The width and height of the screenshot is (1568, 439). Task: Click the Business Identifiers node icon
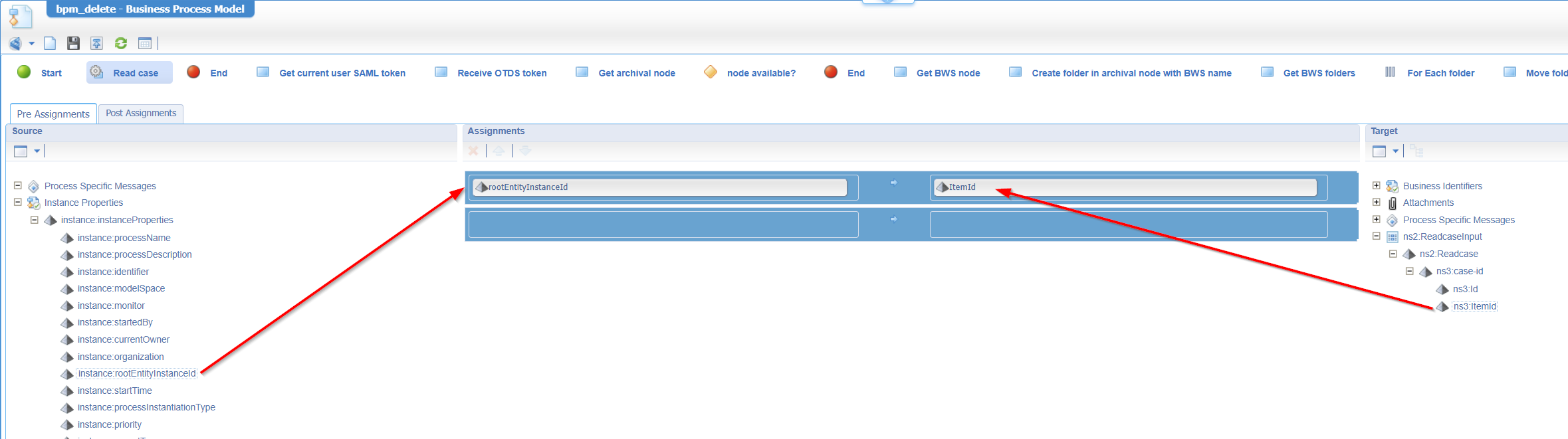click(1393, 186)
